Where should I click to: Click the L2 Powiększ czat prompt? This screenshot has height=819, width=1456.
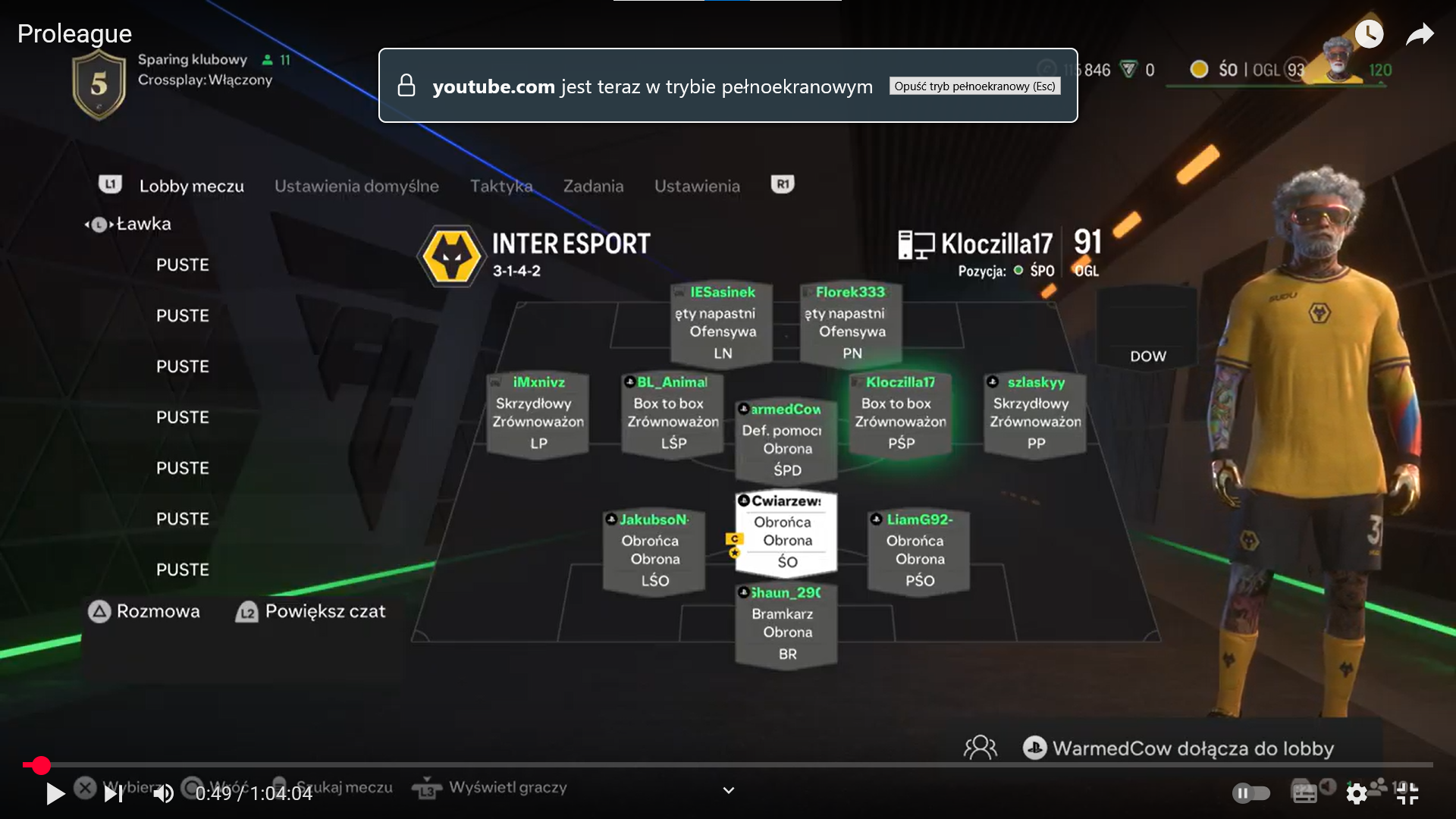click(311, 611)
